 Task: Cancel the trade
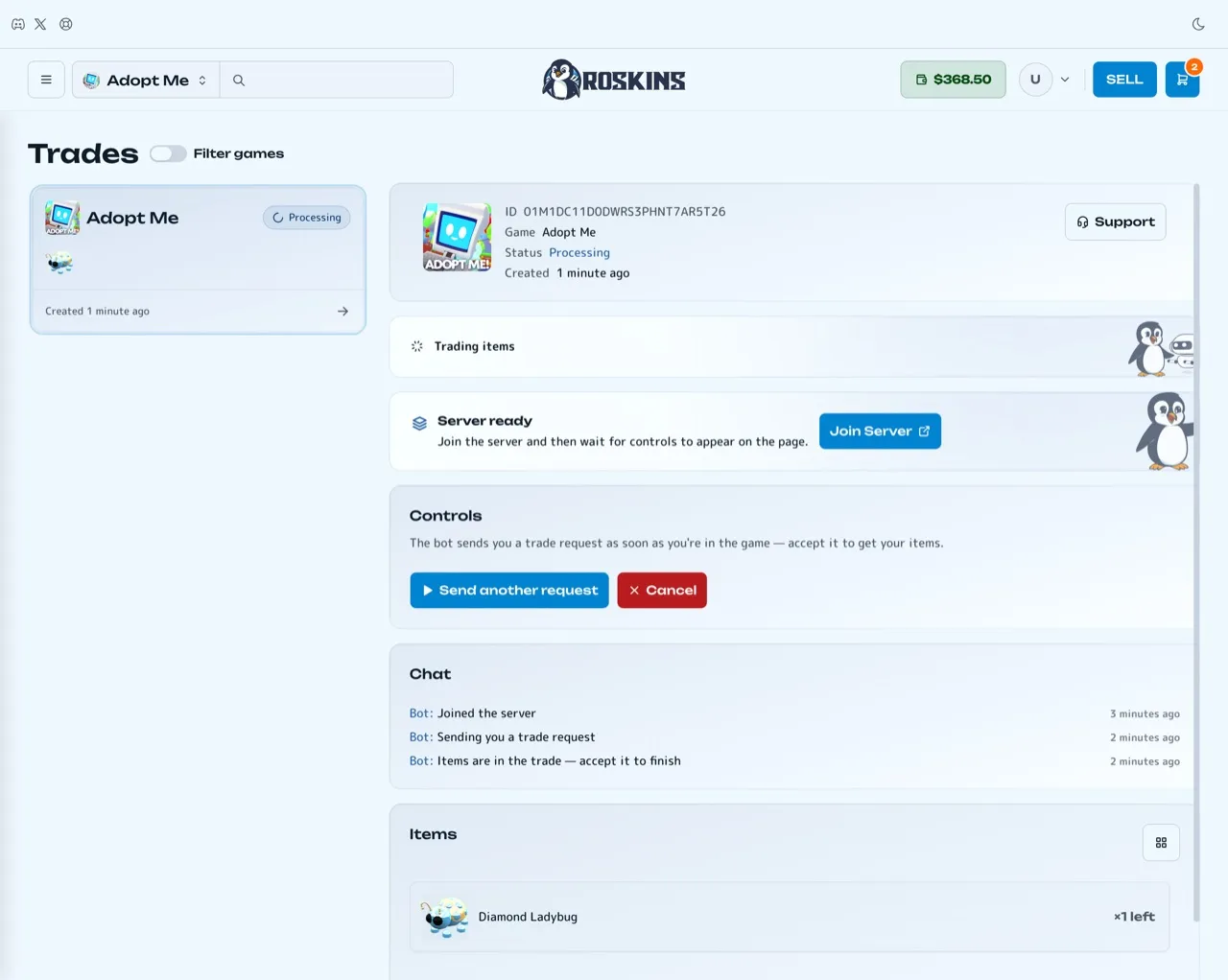coord(662,591)
